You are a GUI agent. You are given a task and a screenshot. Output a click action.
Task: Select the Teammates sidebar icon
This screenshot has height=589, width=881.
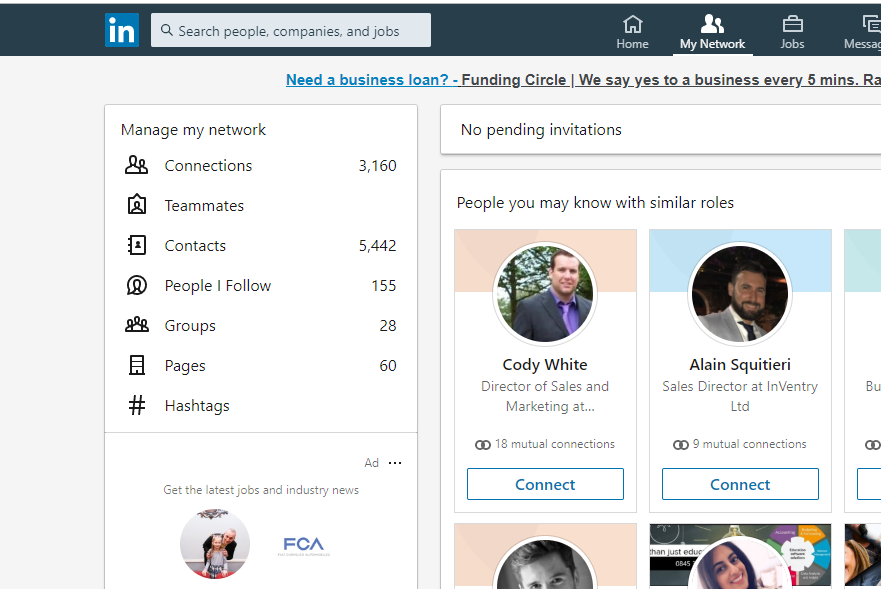tap(137, 205)
